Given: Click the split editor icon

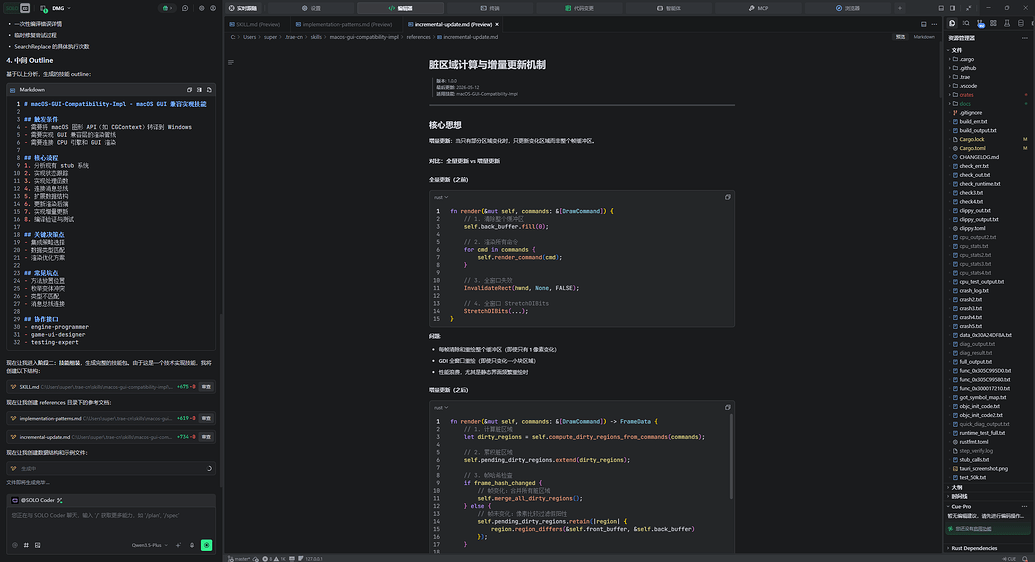Looking at the screenshot, I should click(923, 24).
